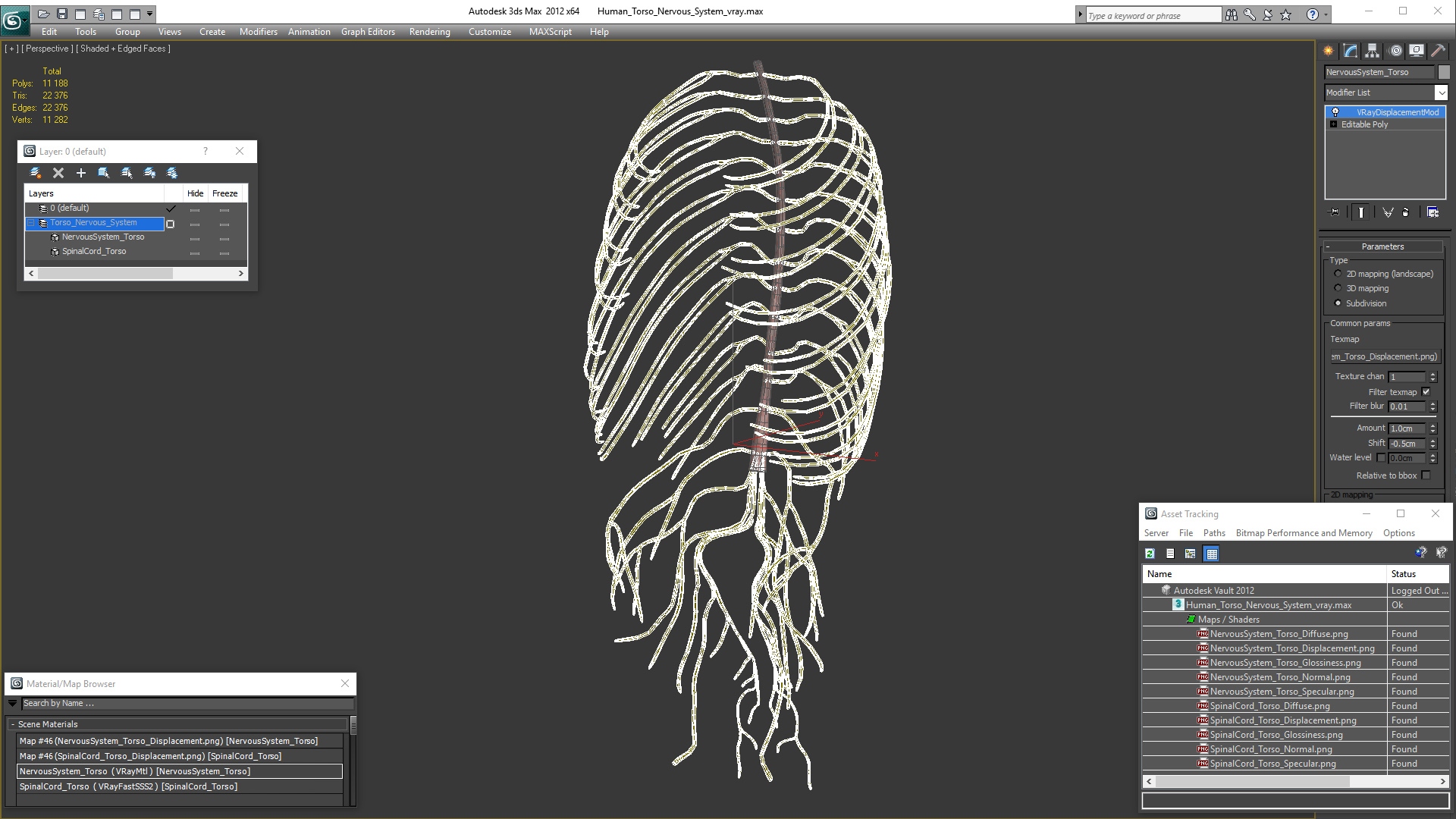Click the Hide column header in Layer dialog

coord(195,193)
